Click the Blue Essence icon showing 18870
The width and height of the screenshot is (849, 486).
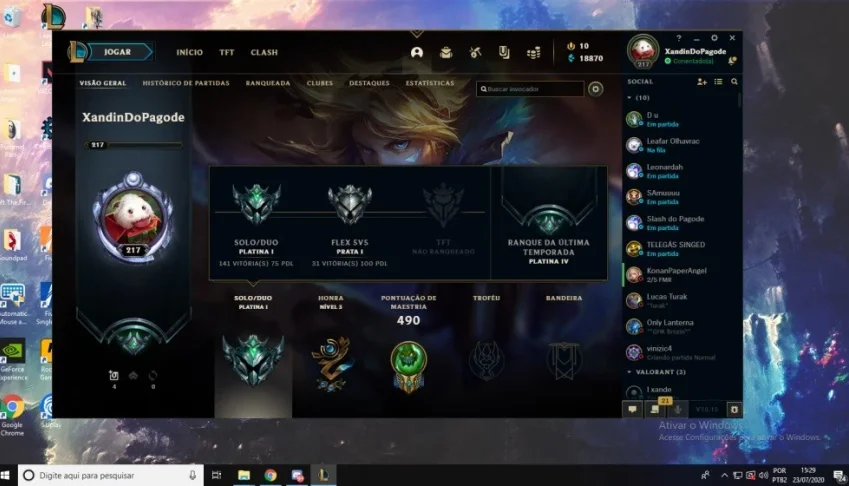(571, 58)
